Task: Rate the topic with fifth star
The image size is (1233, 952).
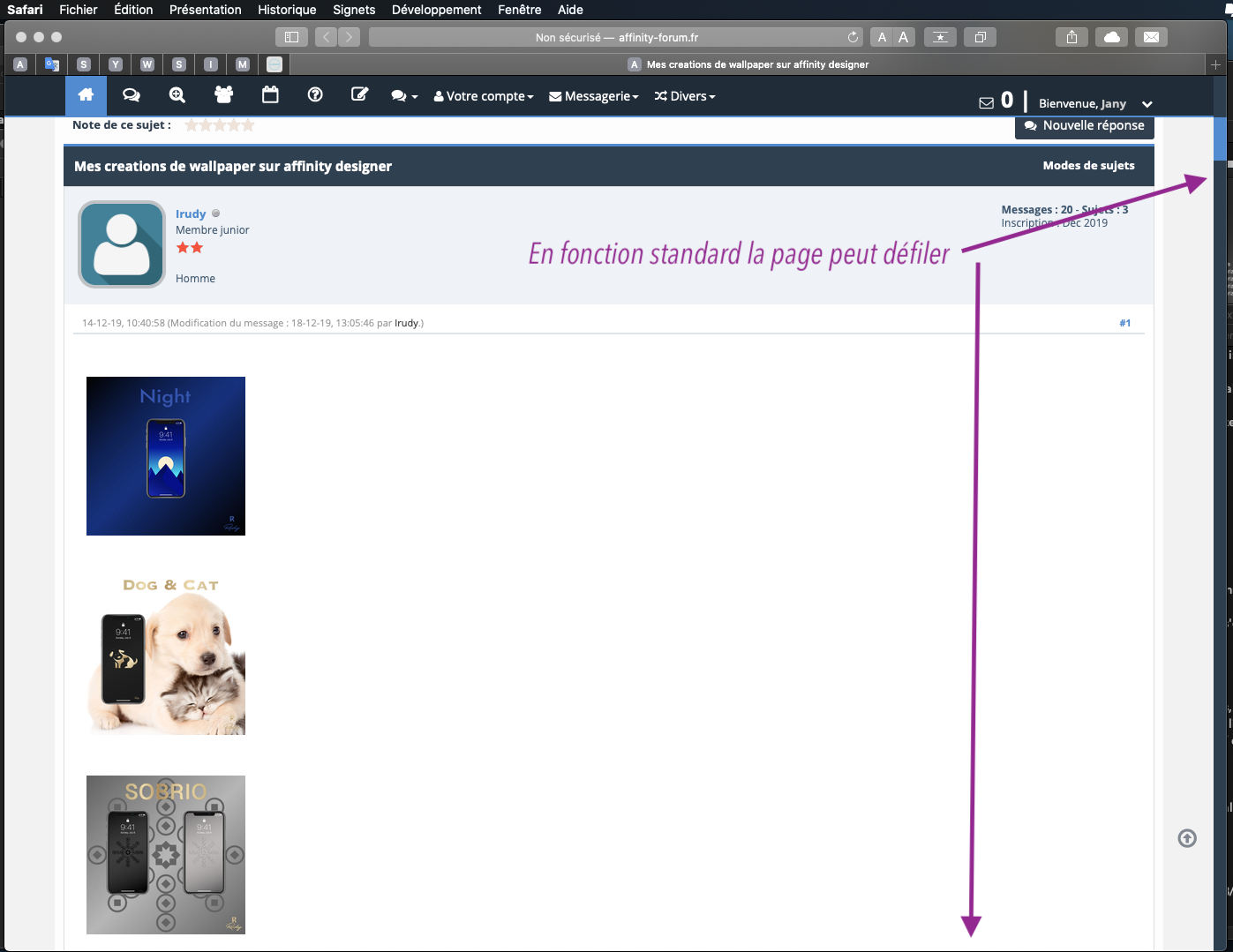Action: (248, 125)
